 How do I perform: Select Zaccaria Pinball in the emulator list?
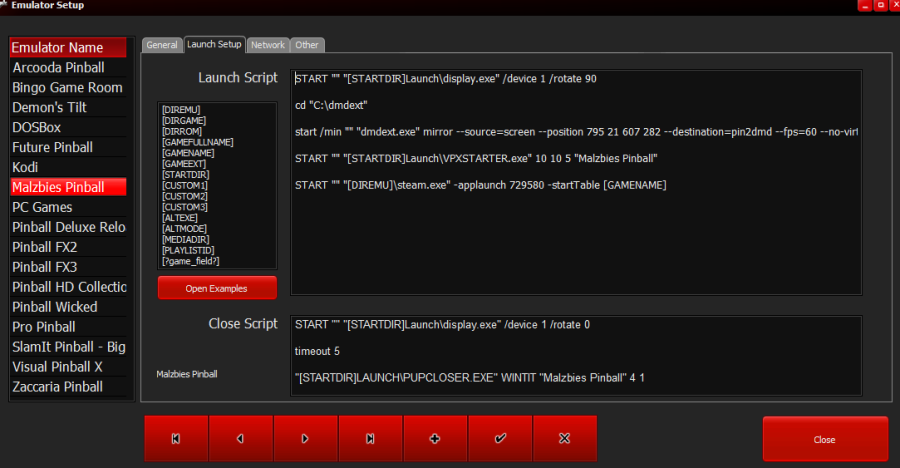pos(57,387)
